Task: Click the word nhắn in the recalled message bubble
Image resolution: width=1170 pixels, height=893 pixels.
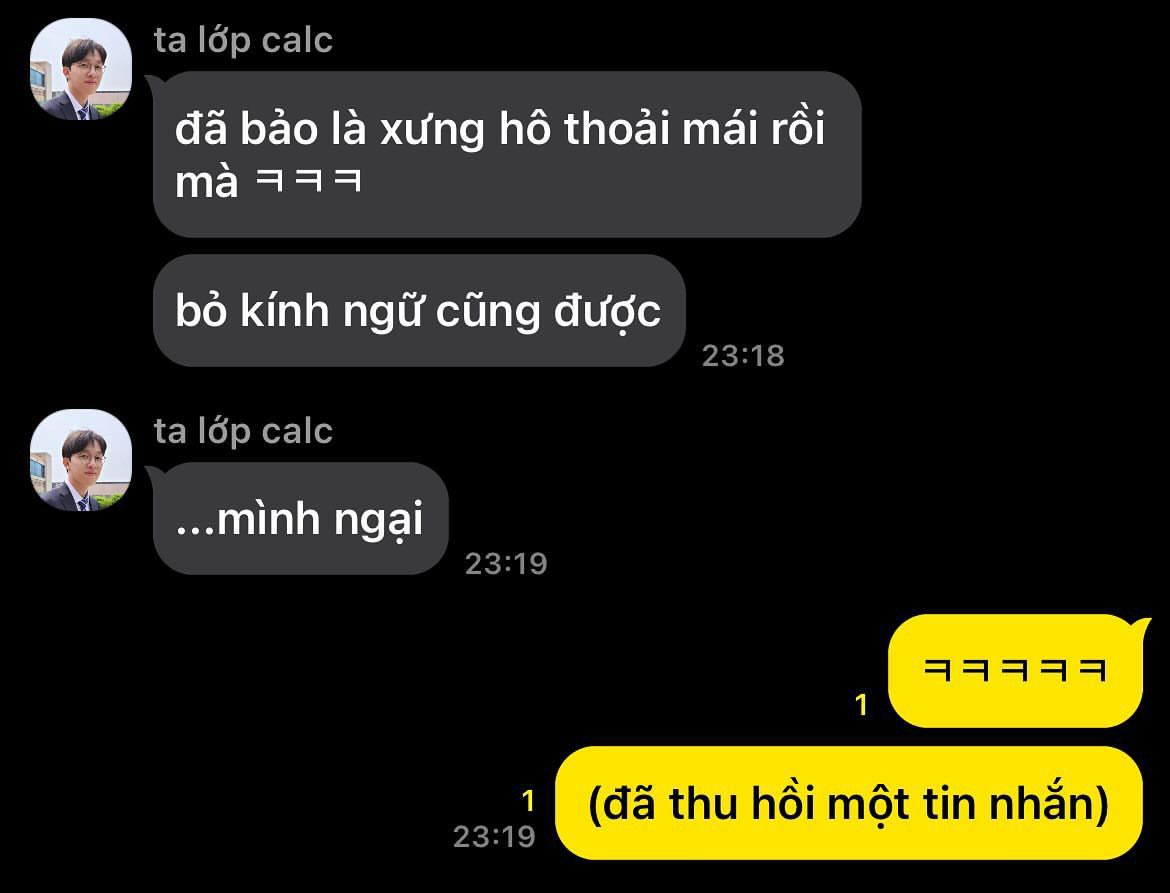Action: pyautogui.click(x=1042, y=803)
